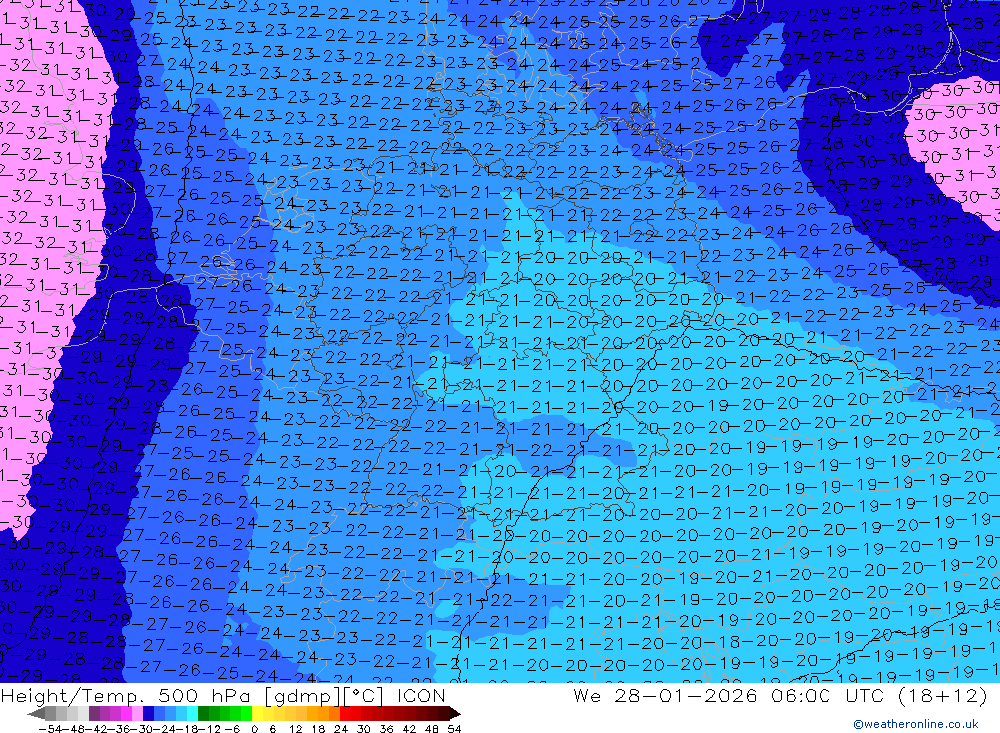Click the dark brown right arrow end of scale
Viewport: 1000px width, 733px height.
[455, 713]
